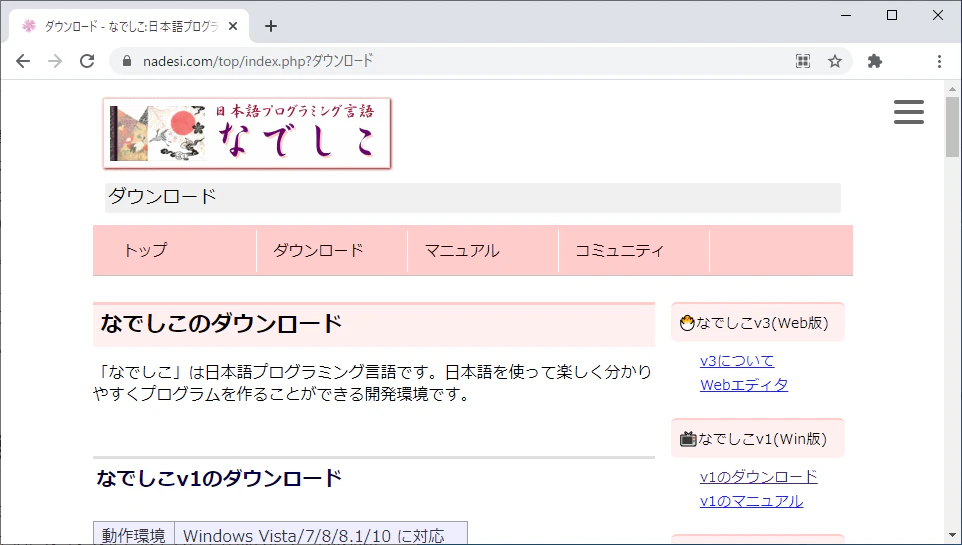Reload the nadesi.com page

coord(87,61)
